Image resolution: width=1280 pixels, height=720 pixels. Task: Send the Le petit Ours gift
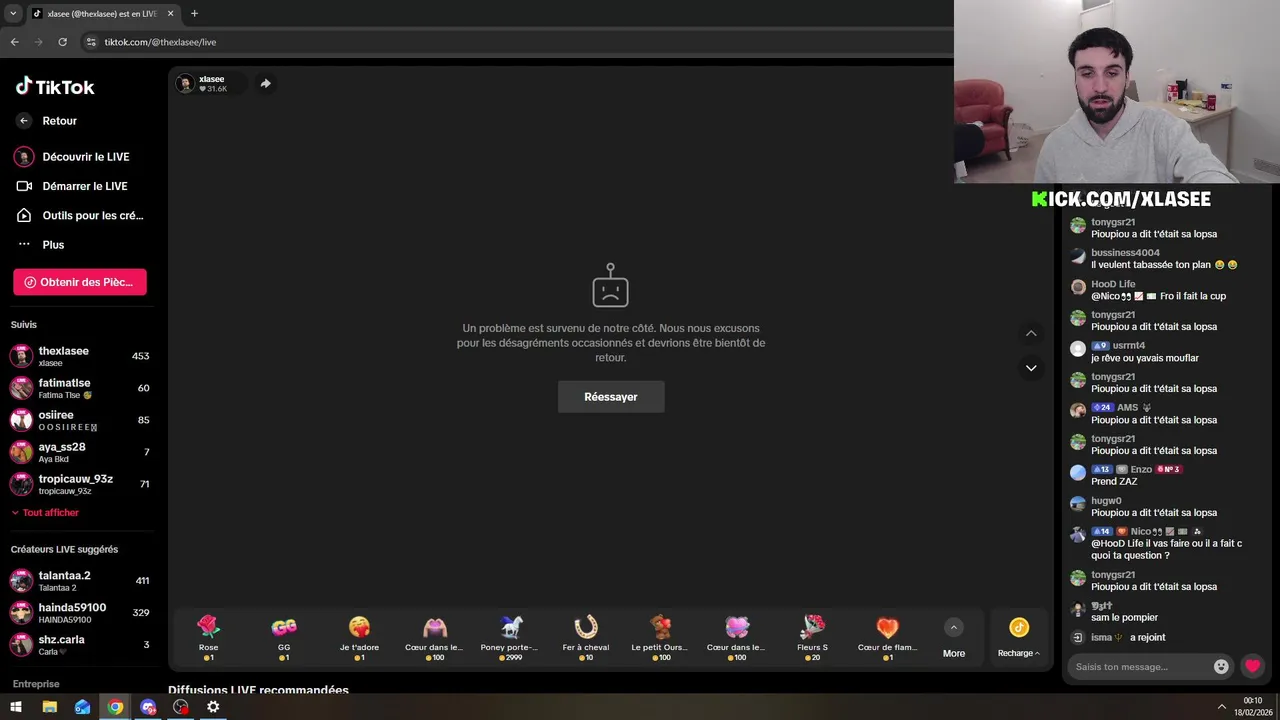pyautogui.click(x=660, y=637)
